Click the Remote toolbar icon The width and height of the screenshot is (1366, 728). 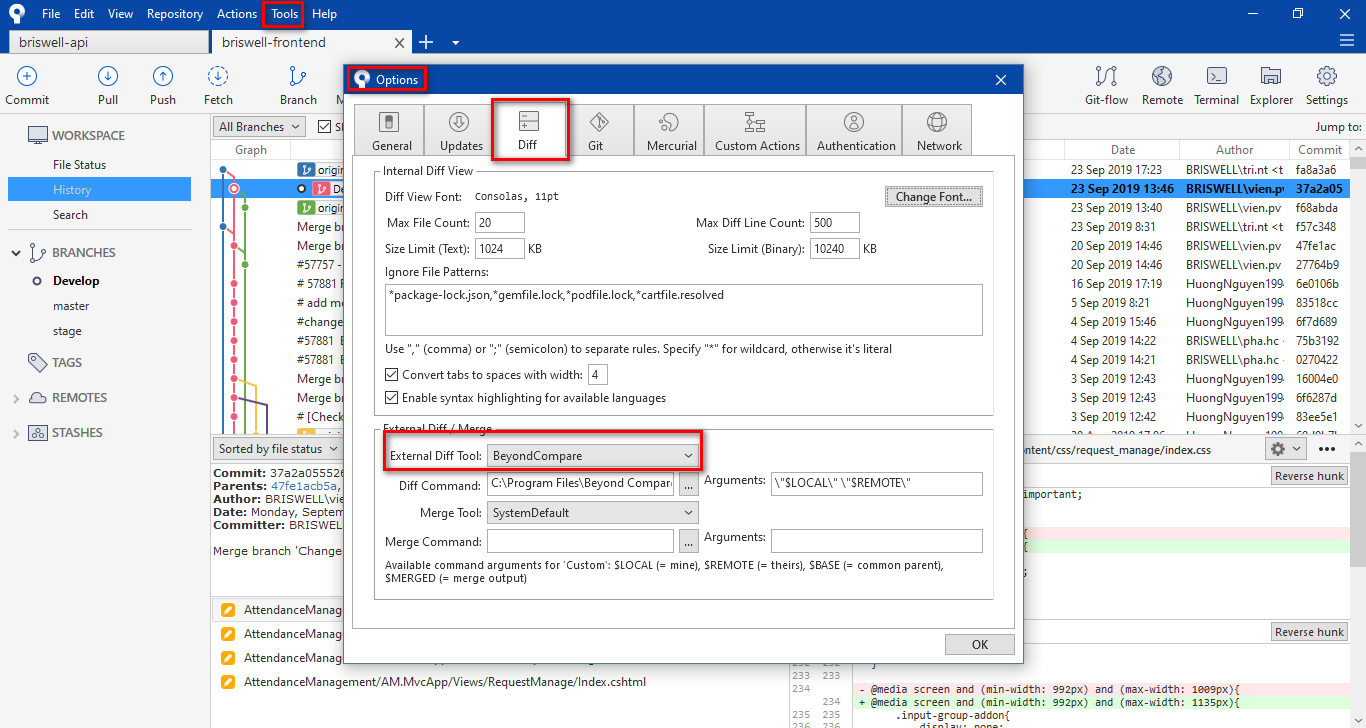pyautogui.click(x=1161, y=85)
